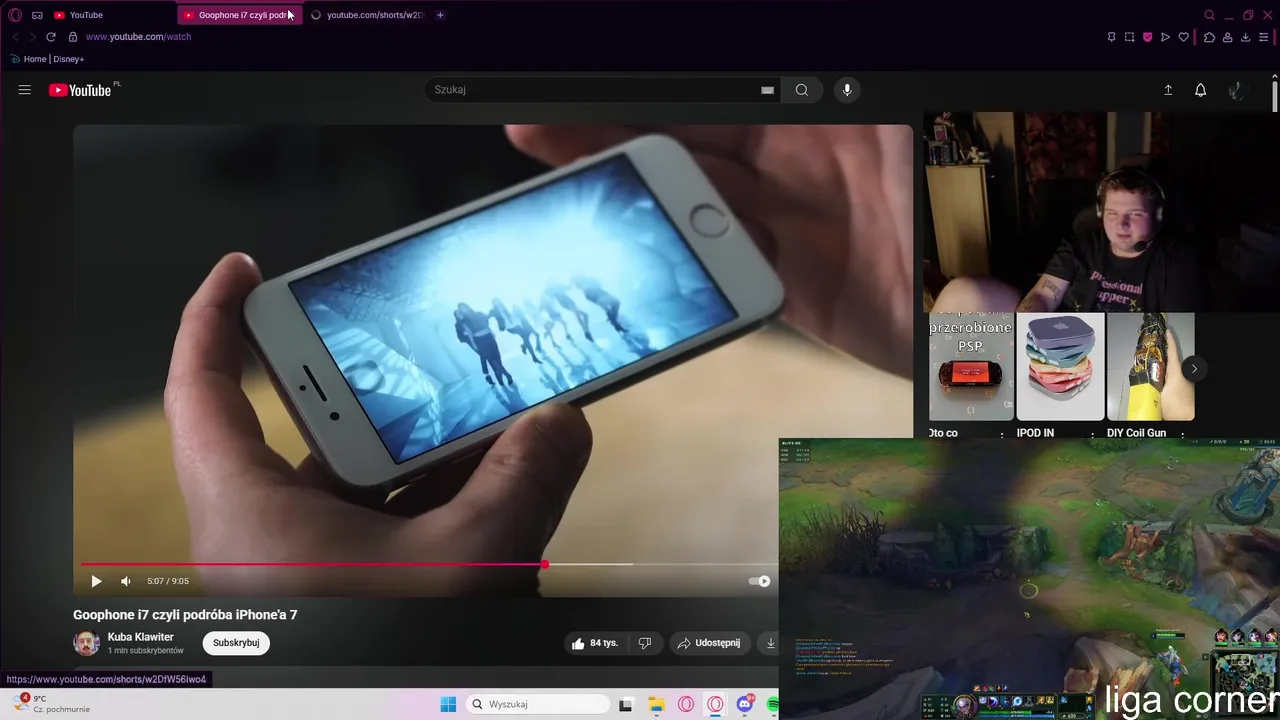Click the Goophone i7 video title
Viewport: 1280px width, 720px height.
(185, 615)
